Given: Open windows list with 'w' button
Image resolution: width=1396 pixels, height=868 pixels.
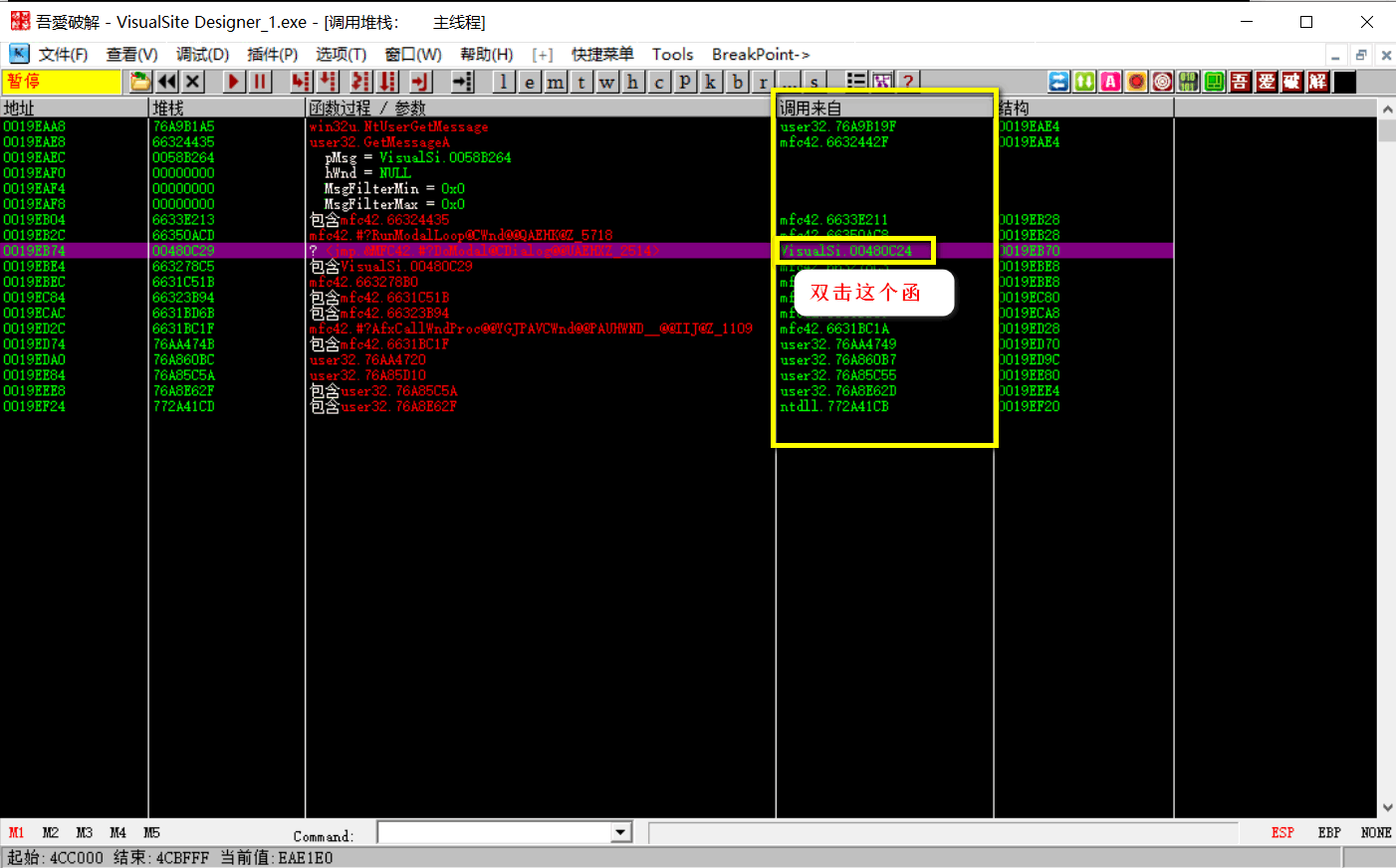Looking at the screenshot, I should pos(607,82).
